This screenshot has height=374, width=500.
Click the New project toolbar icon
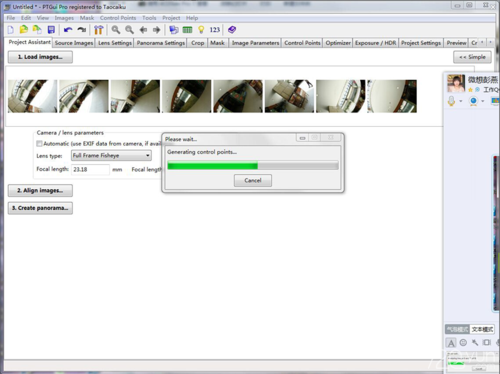tap(10, 30)
